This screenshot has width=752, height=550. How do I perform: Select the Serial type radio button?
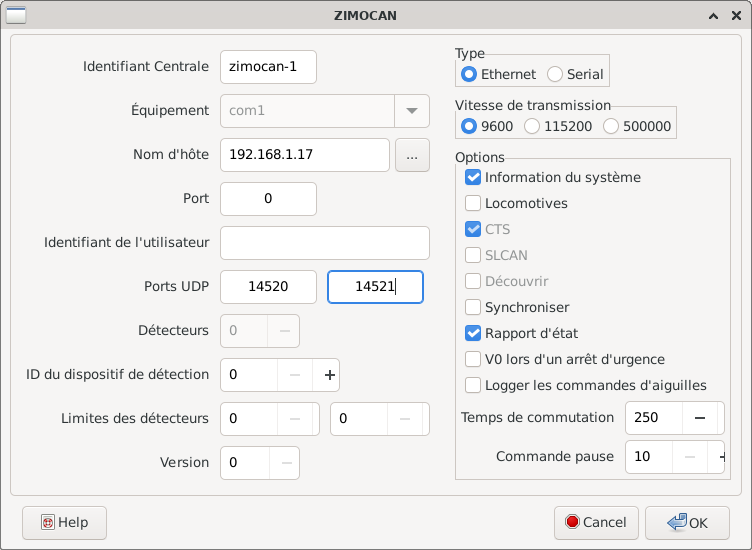(x=555, y=74)
